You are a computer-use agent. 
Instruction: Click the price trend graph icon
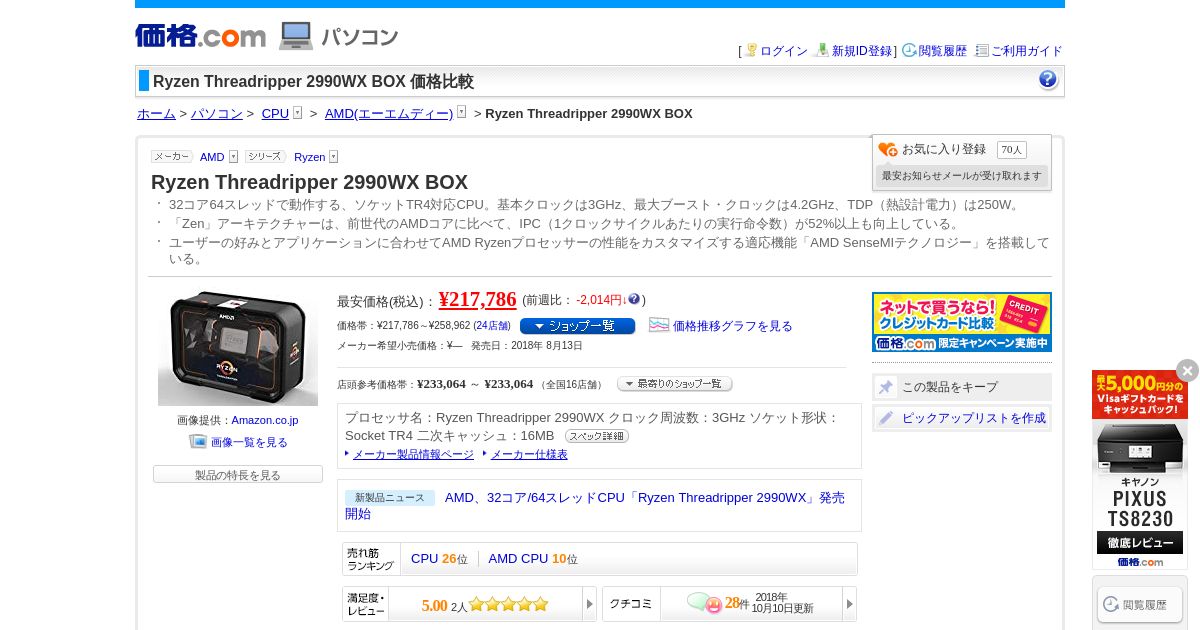659,325
